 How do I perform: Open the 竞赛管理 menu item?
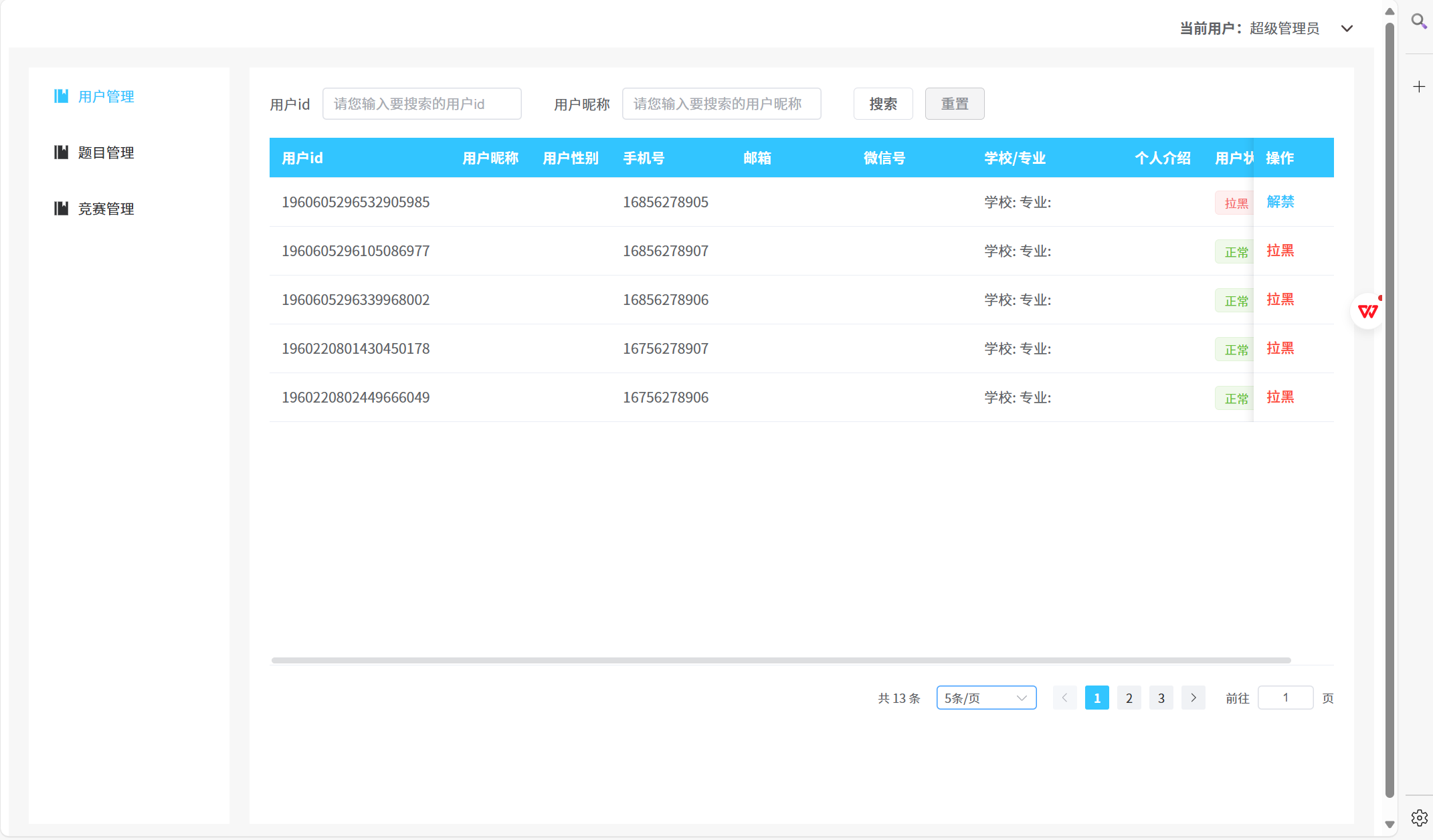(106, 209)
